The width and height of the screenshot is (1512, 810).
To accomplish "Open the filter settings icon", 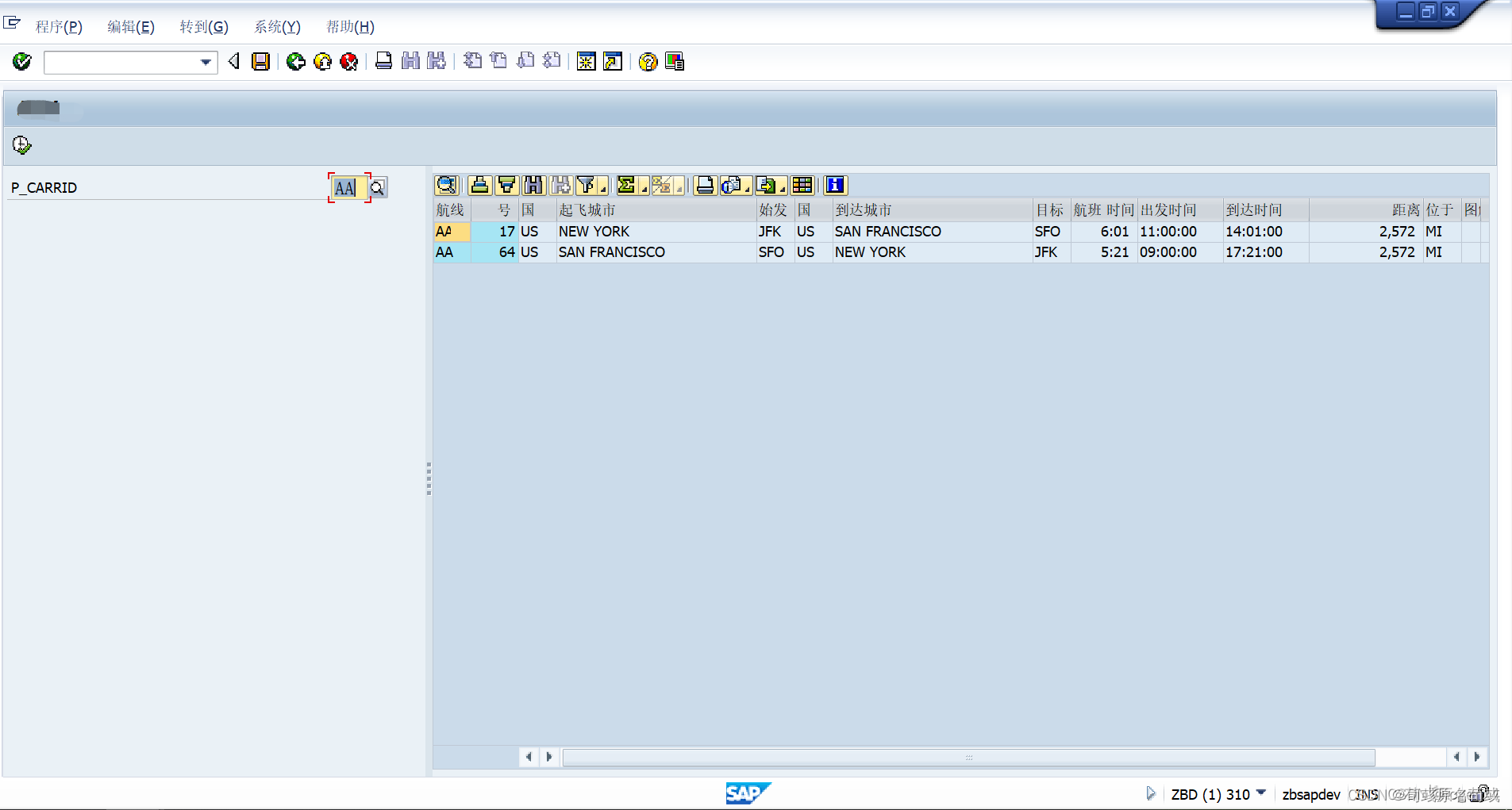I will [x=587, y=185].
